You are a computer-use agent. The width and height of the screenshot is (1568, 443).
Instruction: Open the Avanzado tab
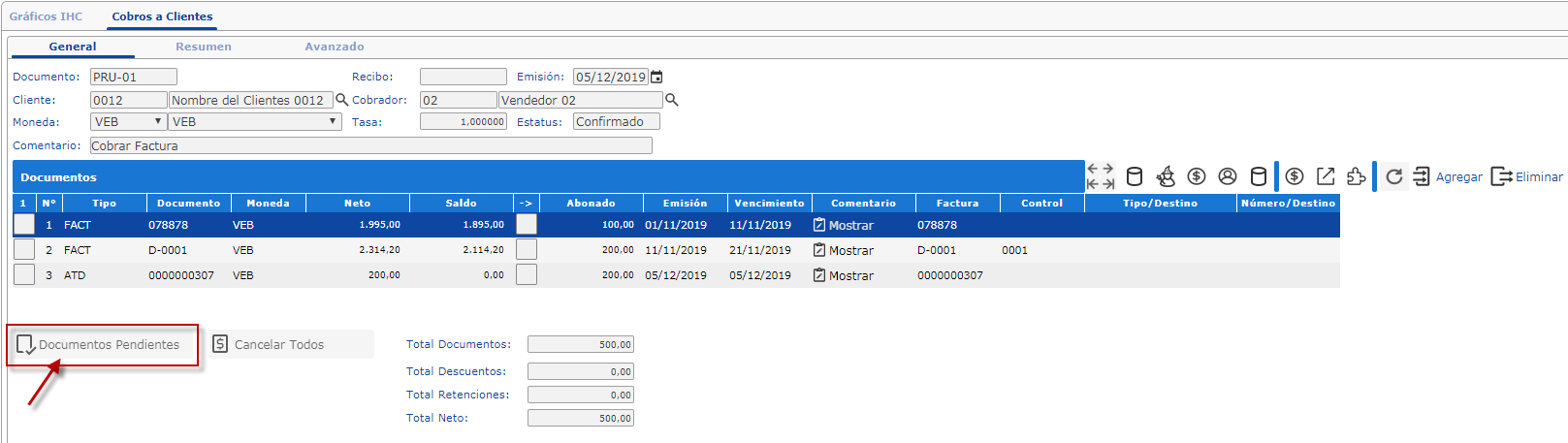click(x=335, y=47)
